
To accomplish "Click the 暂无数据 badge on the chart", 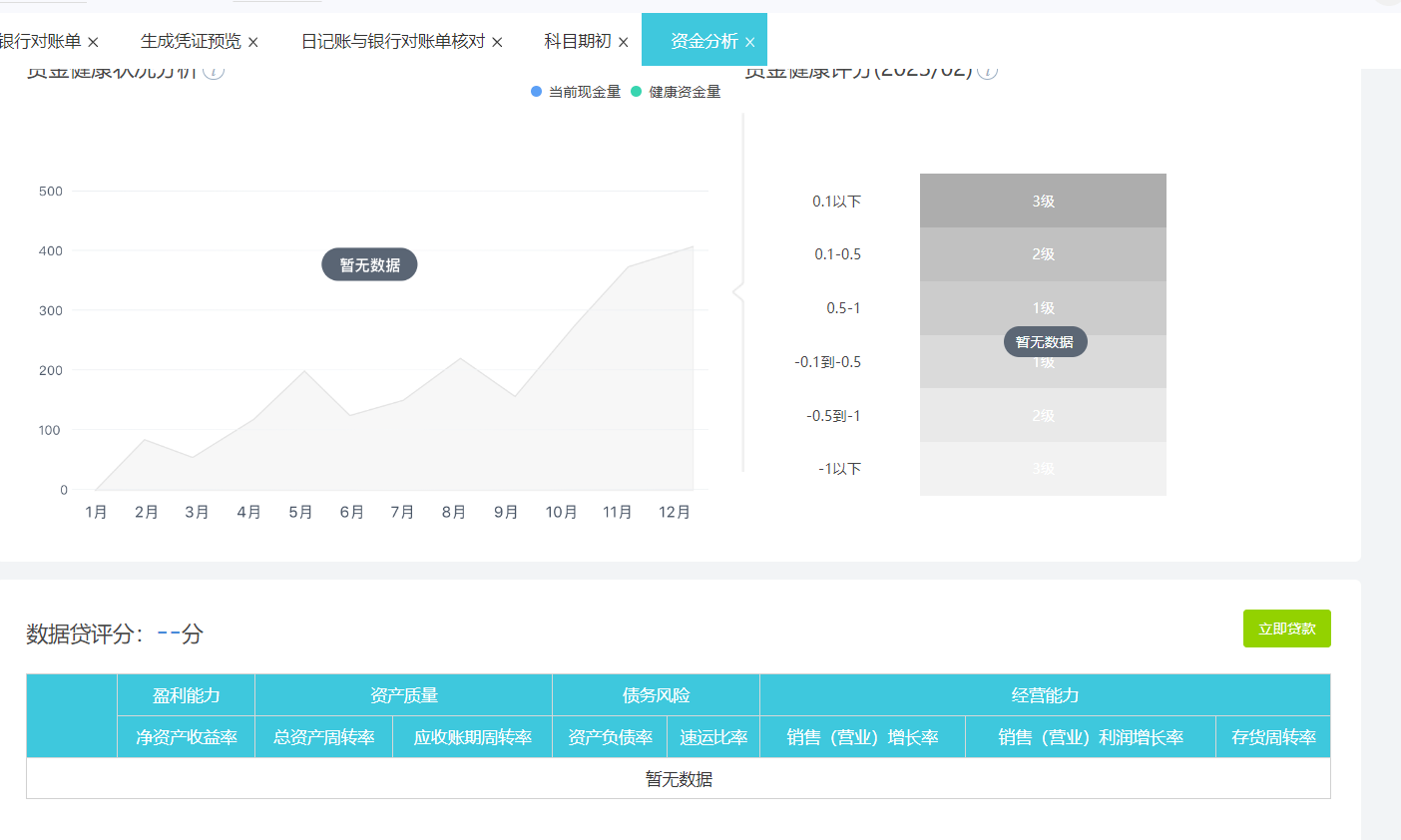I will pos(369,264).
